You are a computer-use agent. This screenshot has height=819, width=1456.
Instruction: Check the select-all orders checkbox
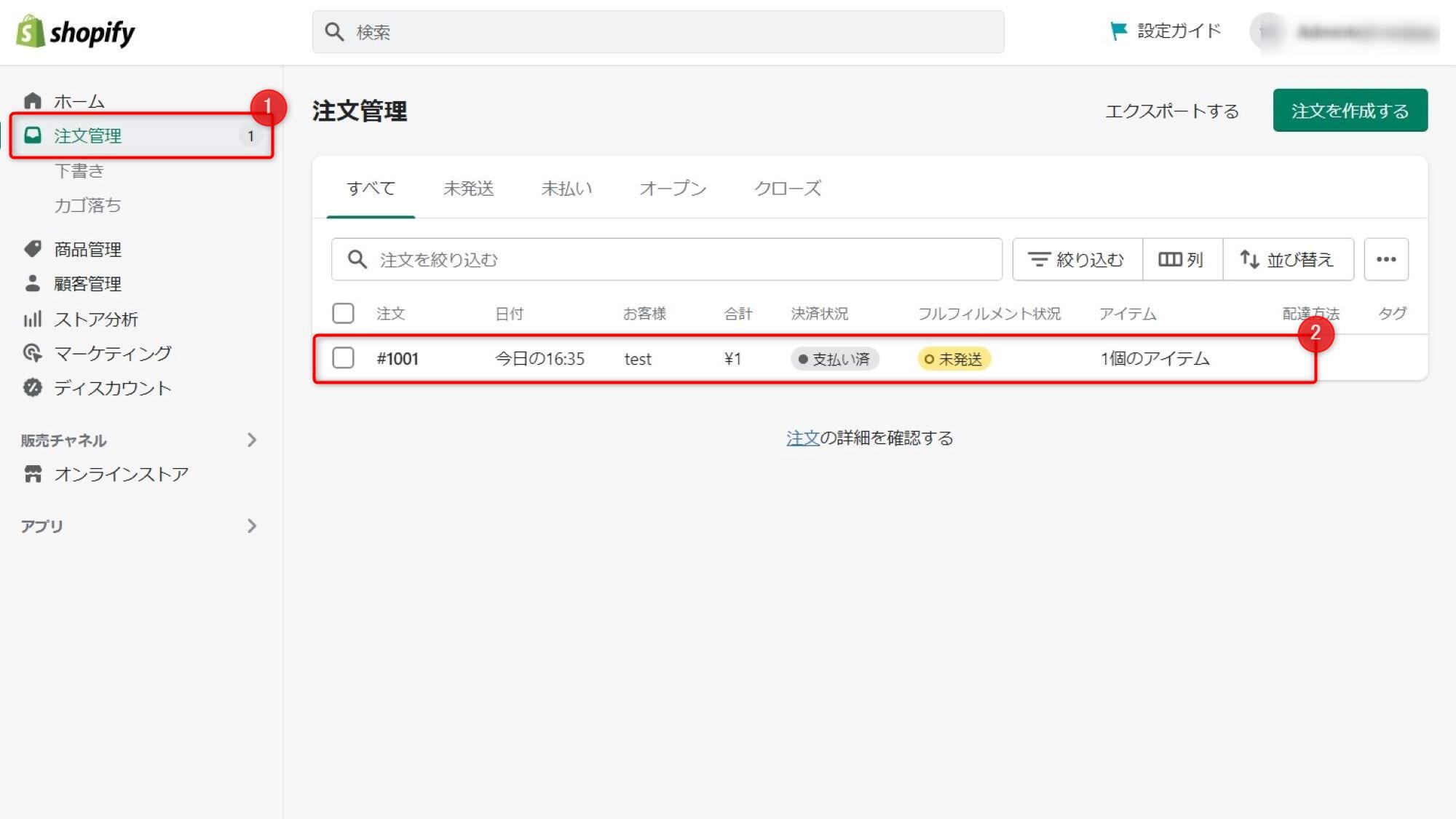pos(342,312)
